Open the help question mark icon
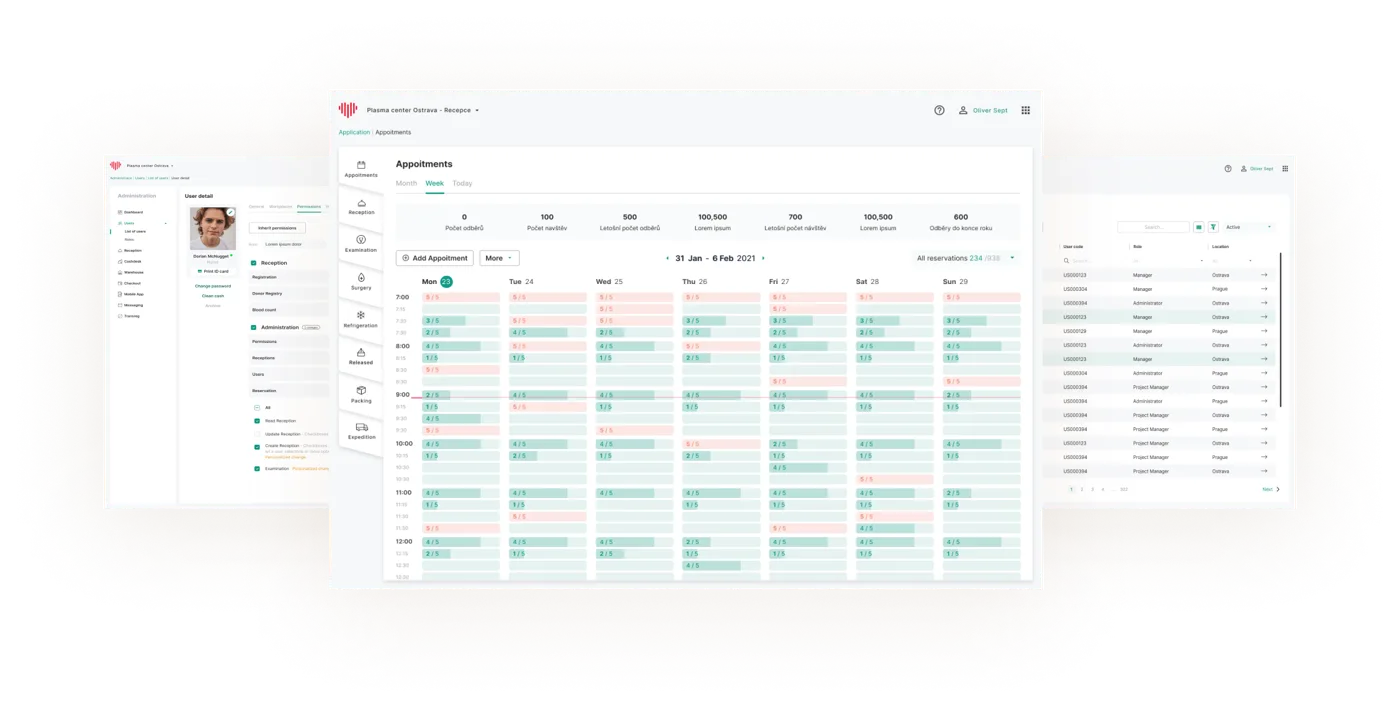Viewport: 1400px width, 712px height. click(x=939, y=110)
